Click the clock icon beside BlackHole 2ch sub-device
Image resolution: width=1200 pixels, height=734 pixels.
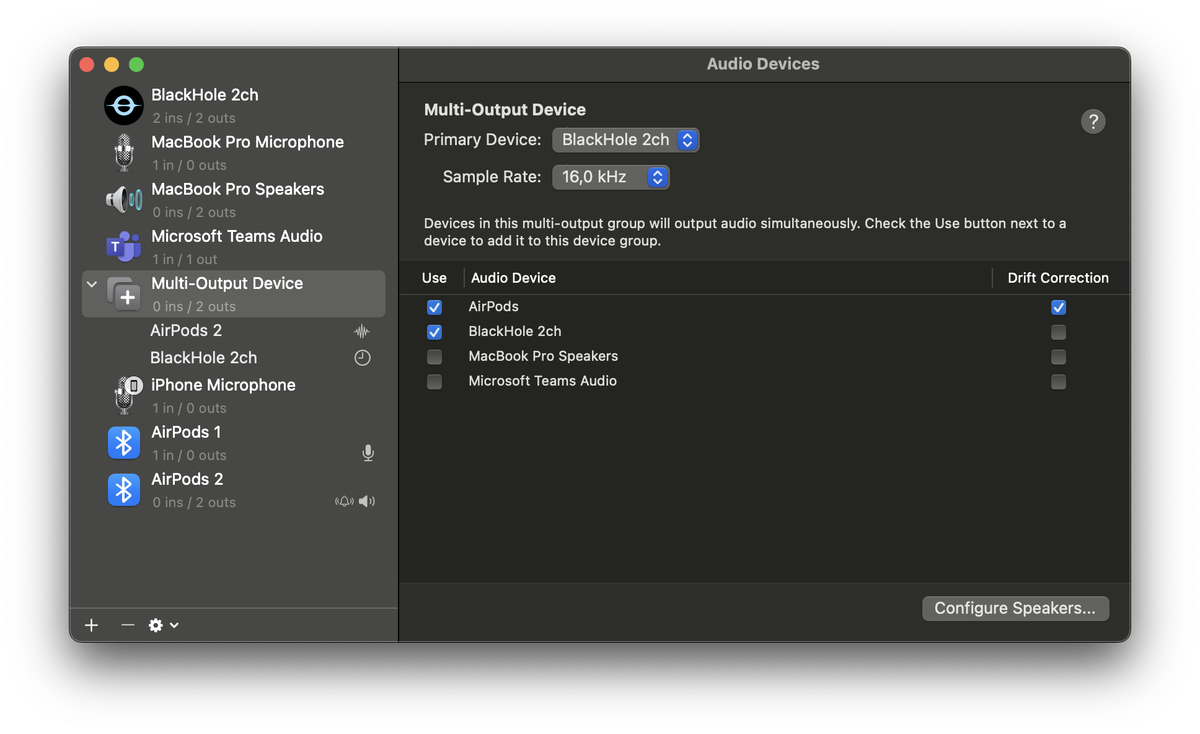(362, 358)
